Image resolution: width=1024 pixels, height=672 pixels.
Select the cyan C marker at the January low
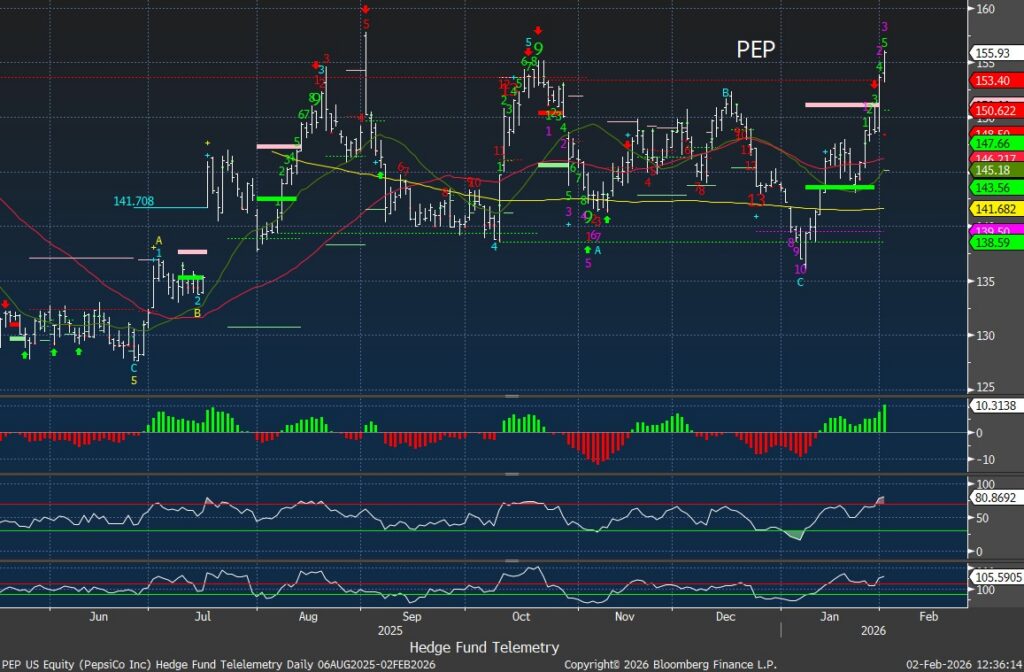coord(799,283)
